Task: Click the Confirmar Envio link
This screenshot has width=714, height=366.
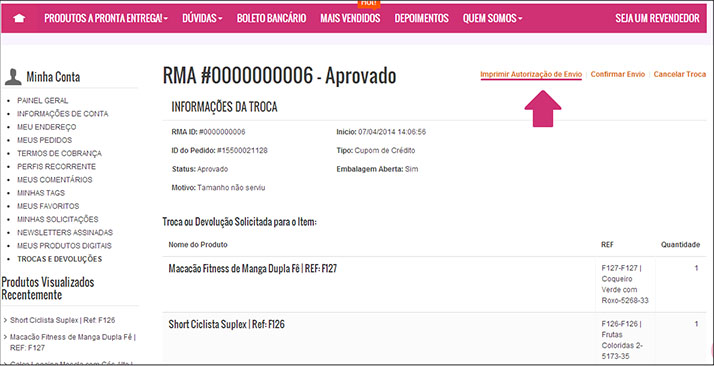Action: coord(618,74)
